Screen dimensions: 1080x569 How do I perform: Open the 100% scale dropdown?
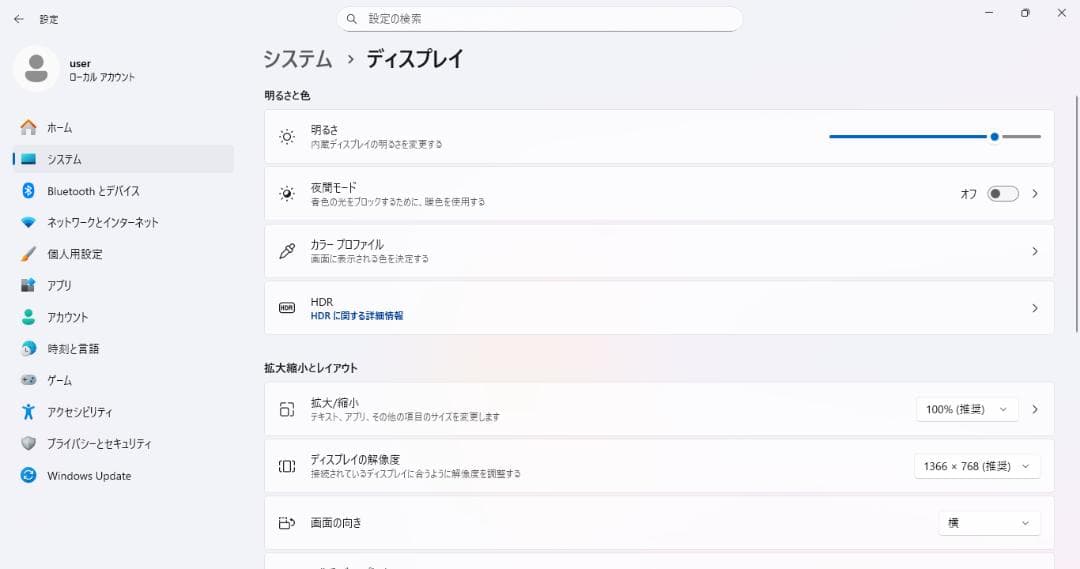click(x=966, y=409)
